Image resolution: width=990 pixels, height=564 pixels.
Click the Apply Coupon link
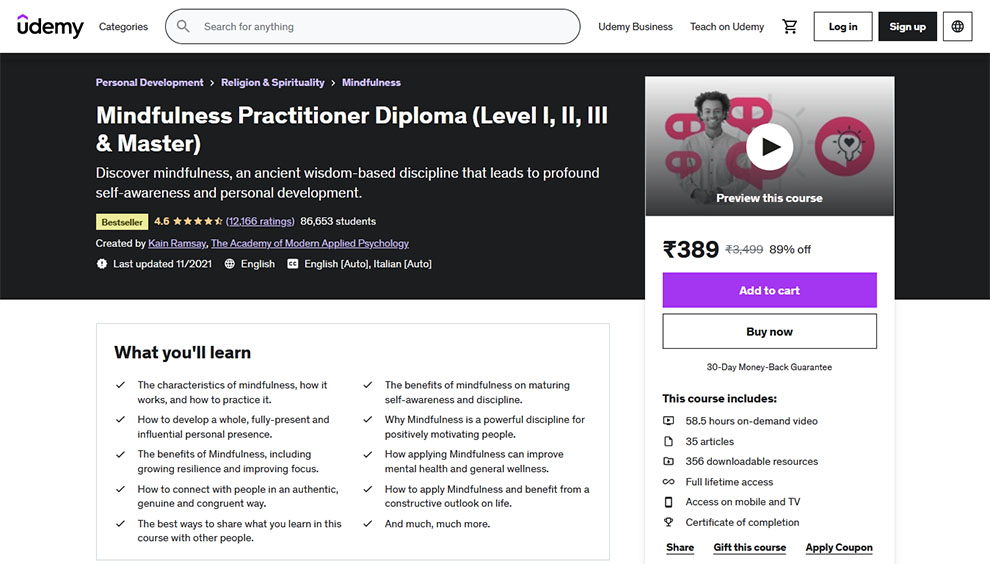pyautogui.click(x=839, y=548)
